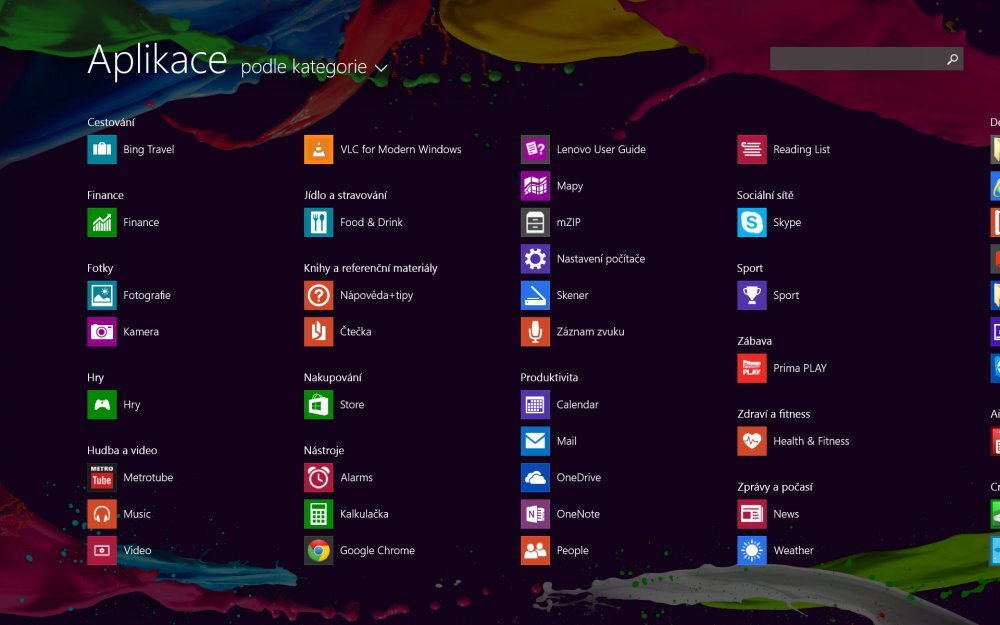Image resolution: width=1000 pixels, height=625 pixels.
Task: Open the Kalkulačka calculator icon
Action: [x=318, y=513]
